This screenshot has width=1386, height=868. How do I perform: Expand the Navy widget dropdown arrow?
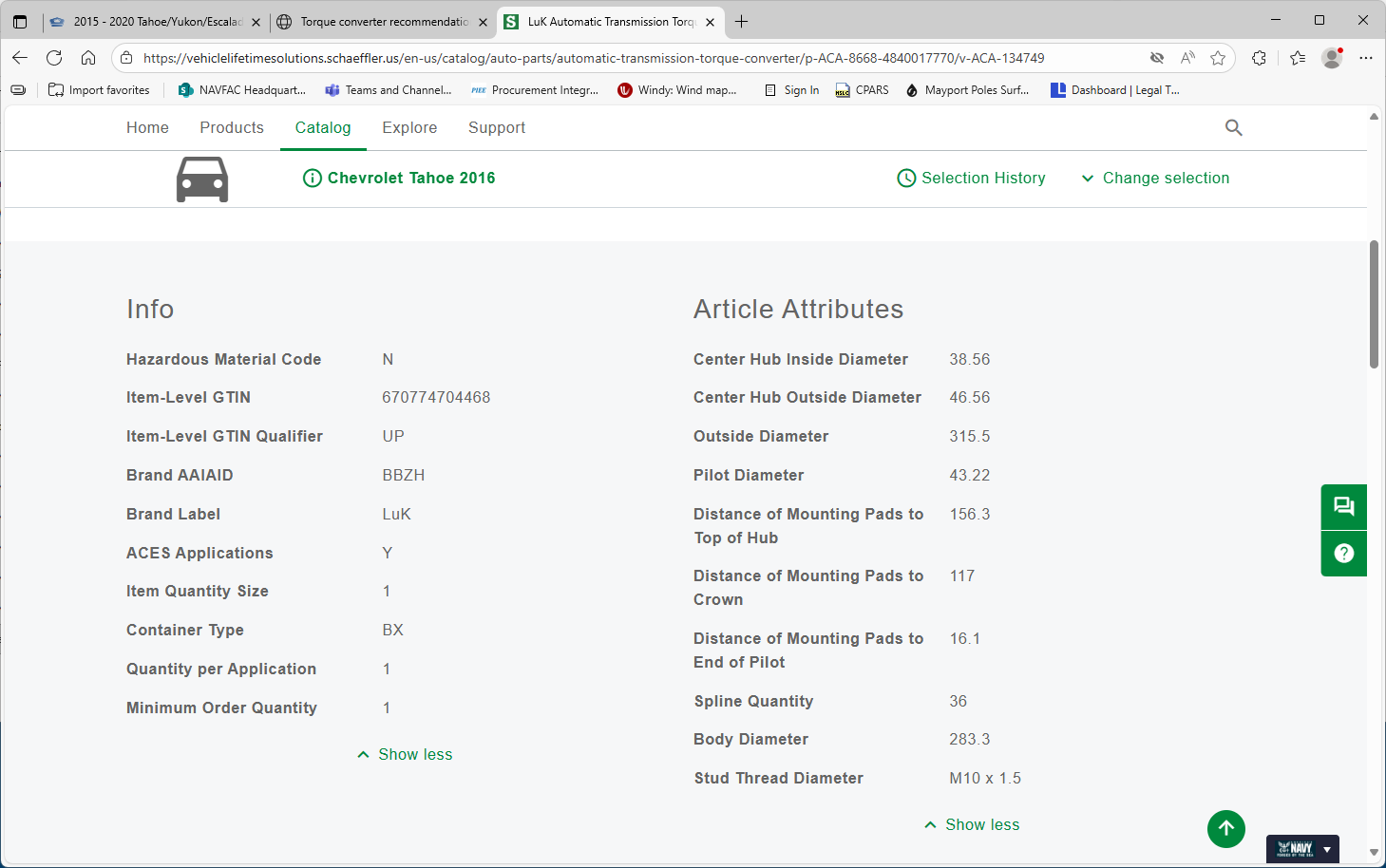coord(1327,849)
